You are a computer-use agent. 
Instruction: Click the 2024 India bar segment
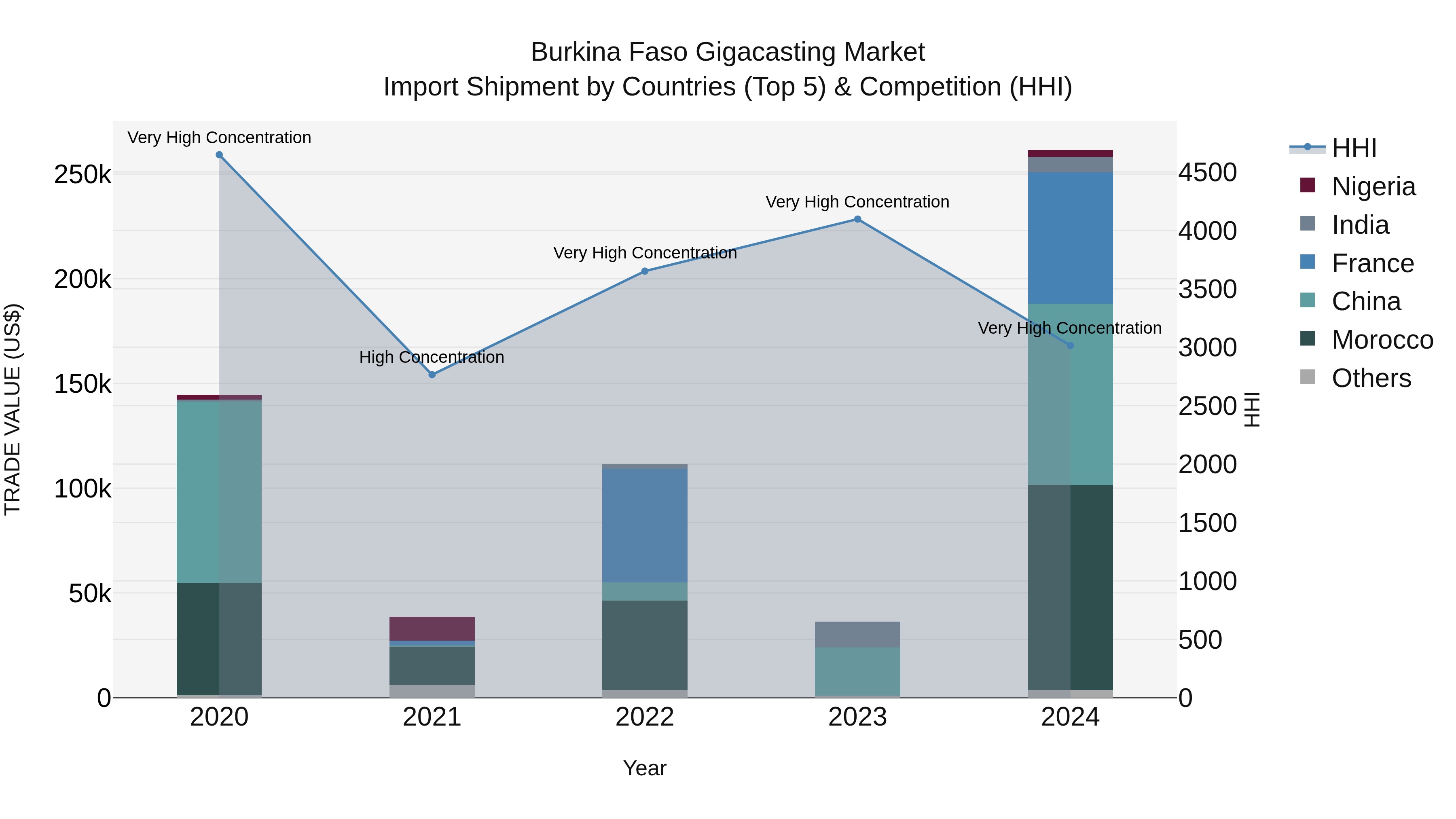pos(1070,165)
